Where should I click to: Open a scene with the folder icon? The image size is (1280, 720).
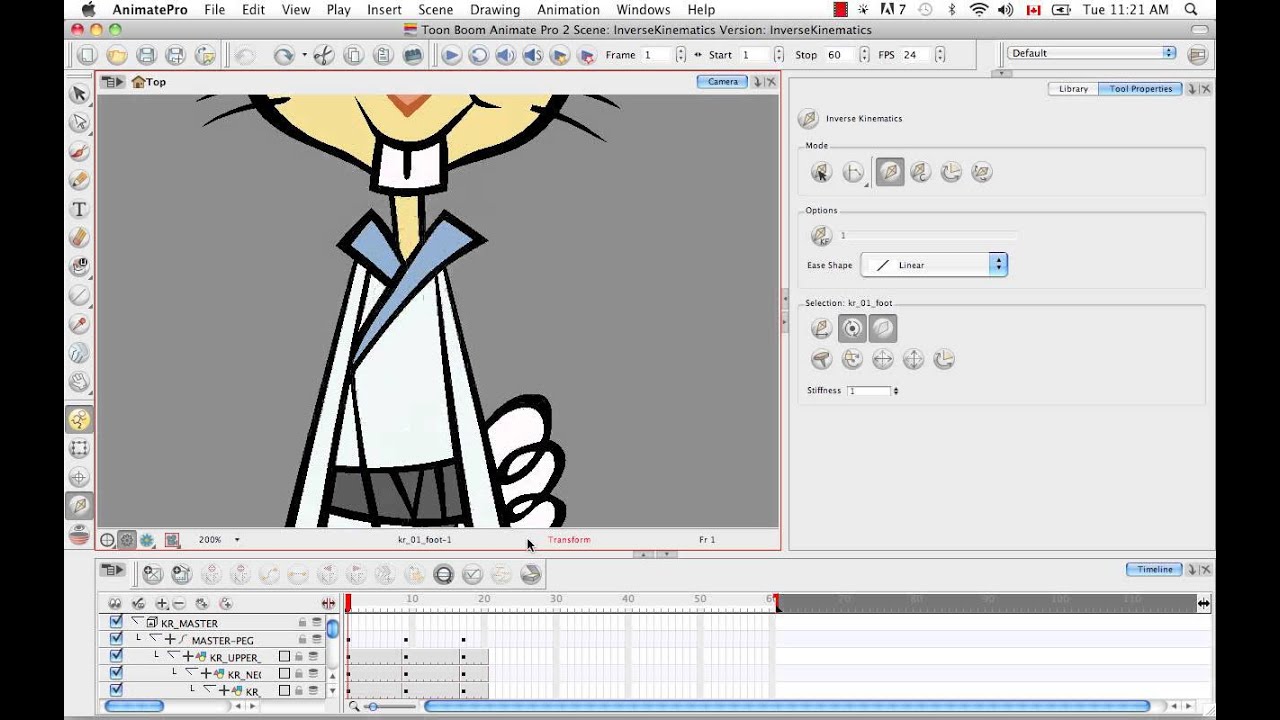click(117, 55)
